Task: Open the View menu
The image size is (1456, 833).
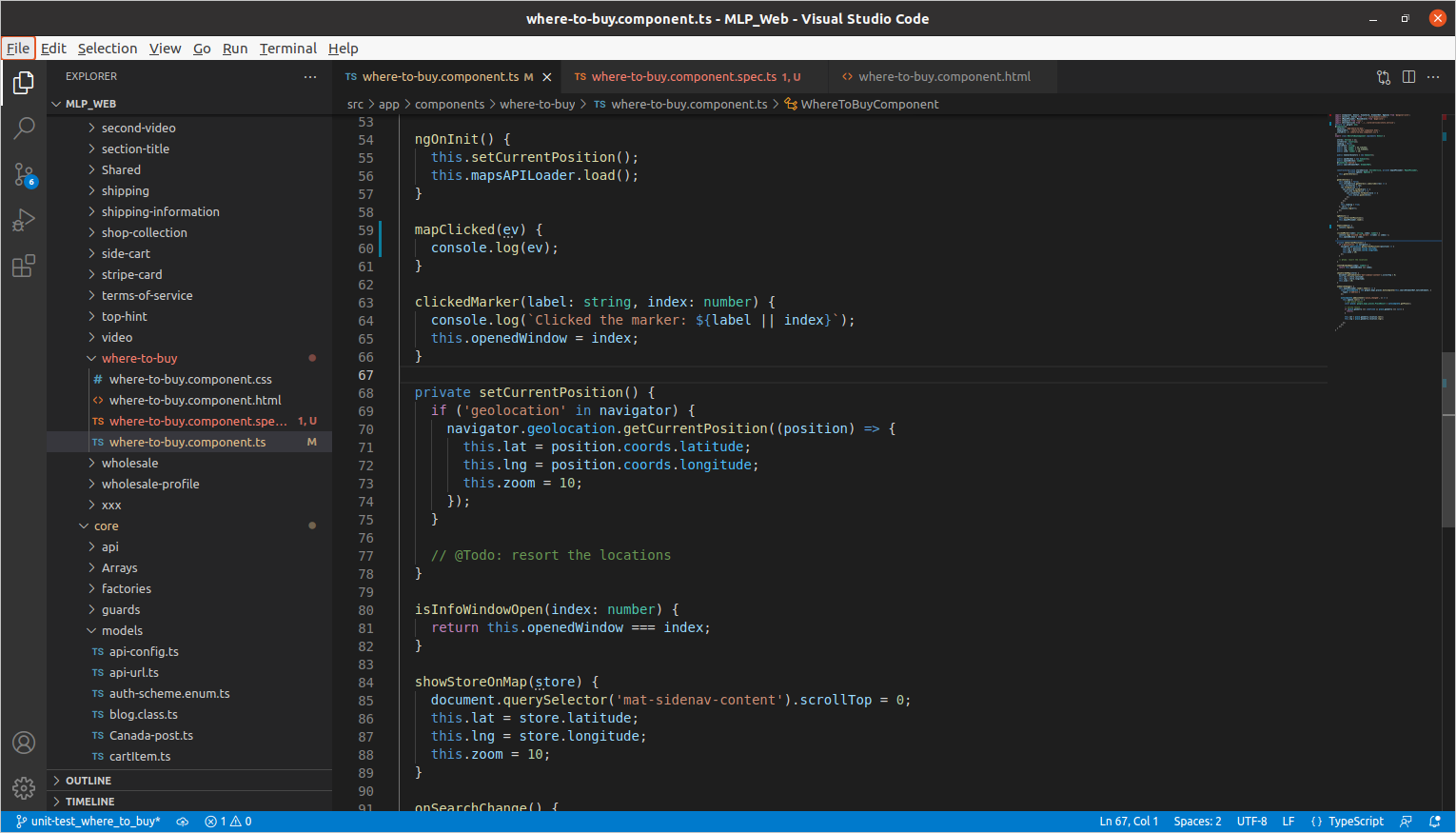Action: click(165, 49)
